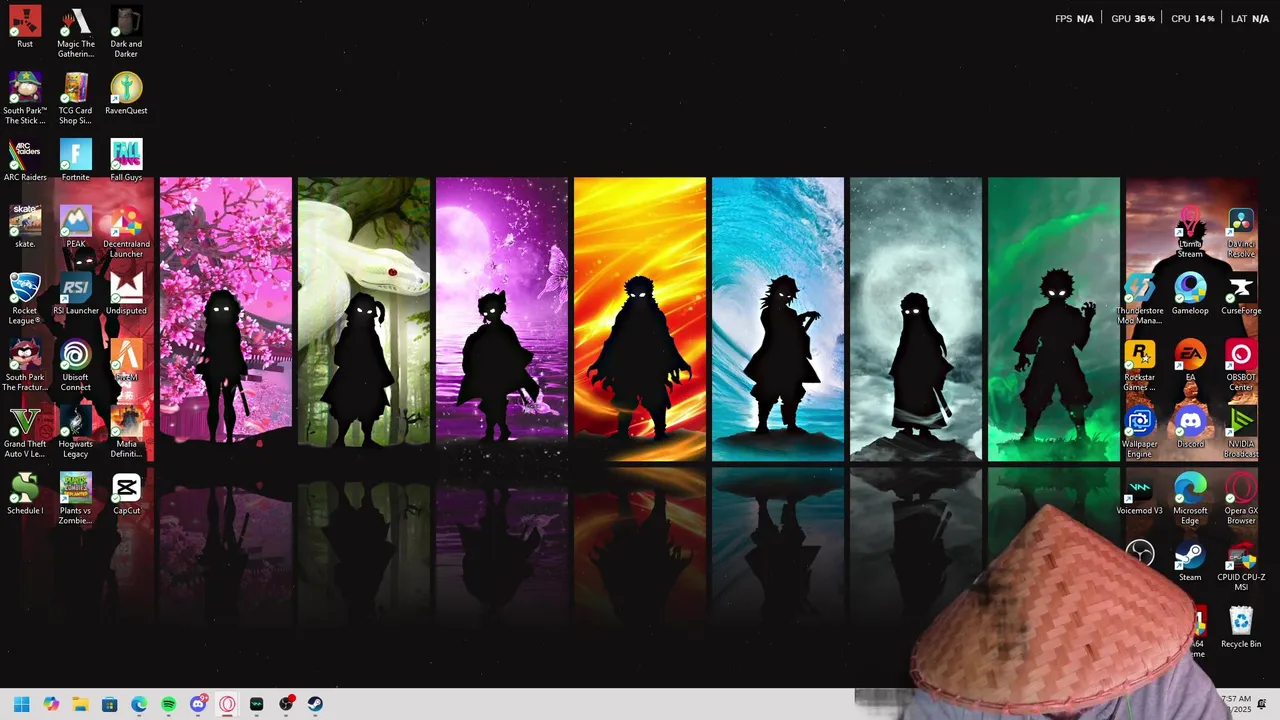
Task: Open Voicemod from the taskbar
Action: pyautogui.click(x=257, y=704)
